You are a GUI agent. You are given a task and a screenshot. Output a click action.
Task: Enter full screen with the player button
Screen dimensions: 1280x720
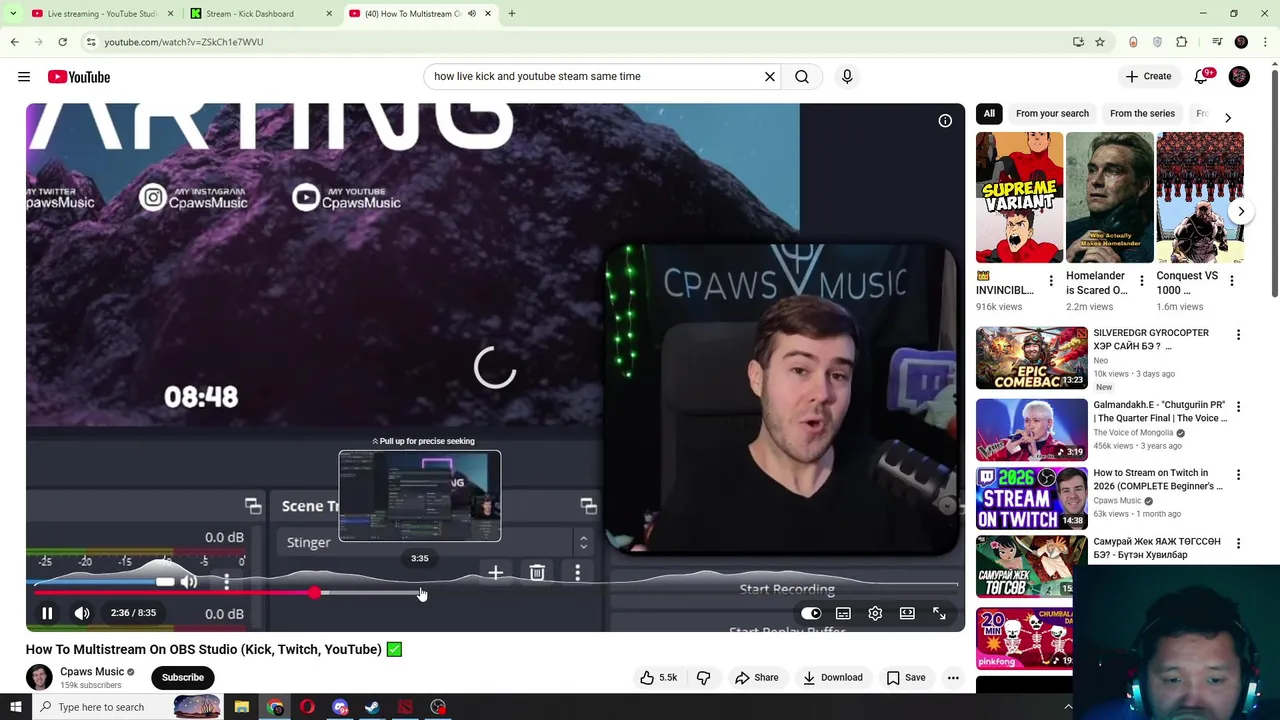[x=939, y=613]
